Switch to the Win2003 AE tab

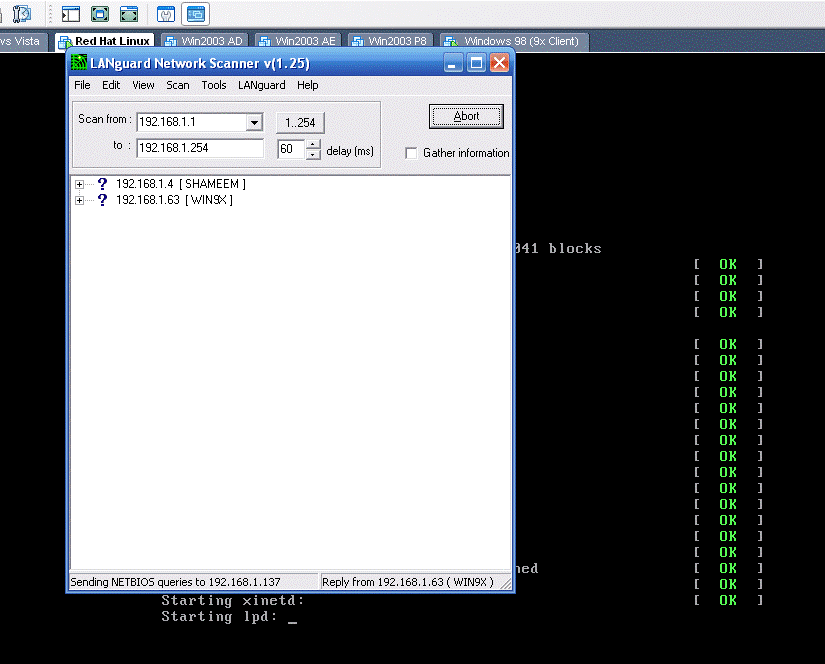[298, 41]
